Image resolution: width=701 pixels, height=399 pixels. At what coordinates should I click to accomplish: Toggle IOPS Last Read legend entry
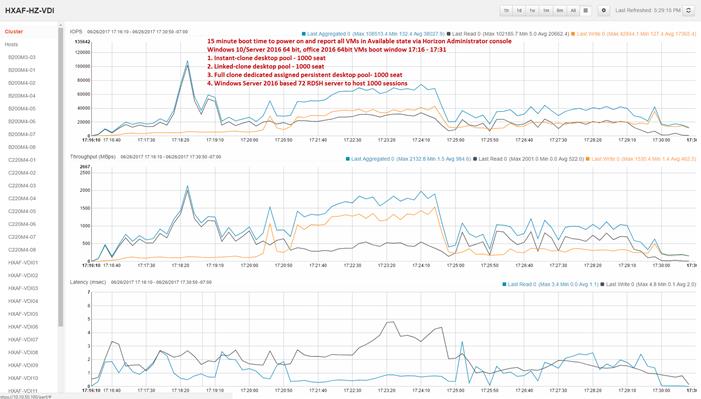pyautogui.click(x=508, y=34)
